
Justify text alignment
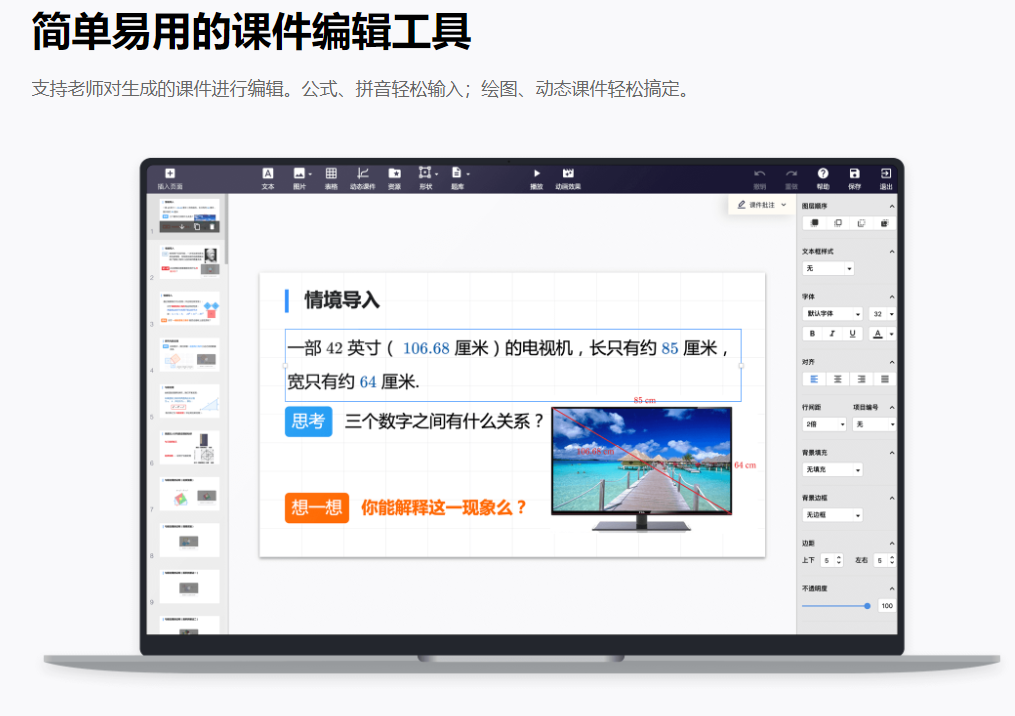(884, 379)
